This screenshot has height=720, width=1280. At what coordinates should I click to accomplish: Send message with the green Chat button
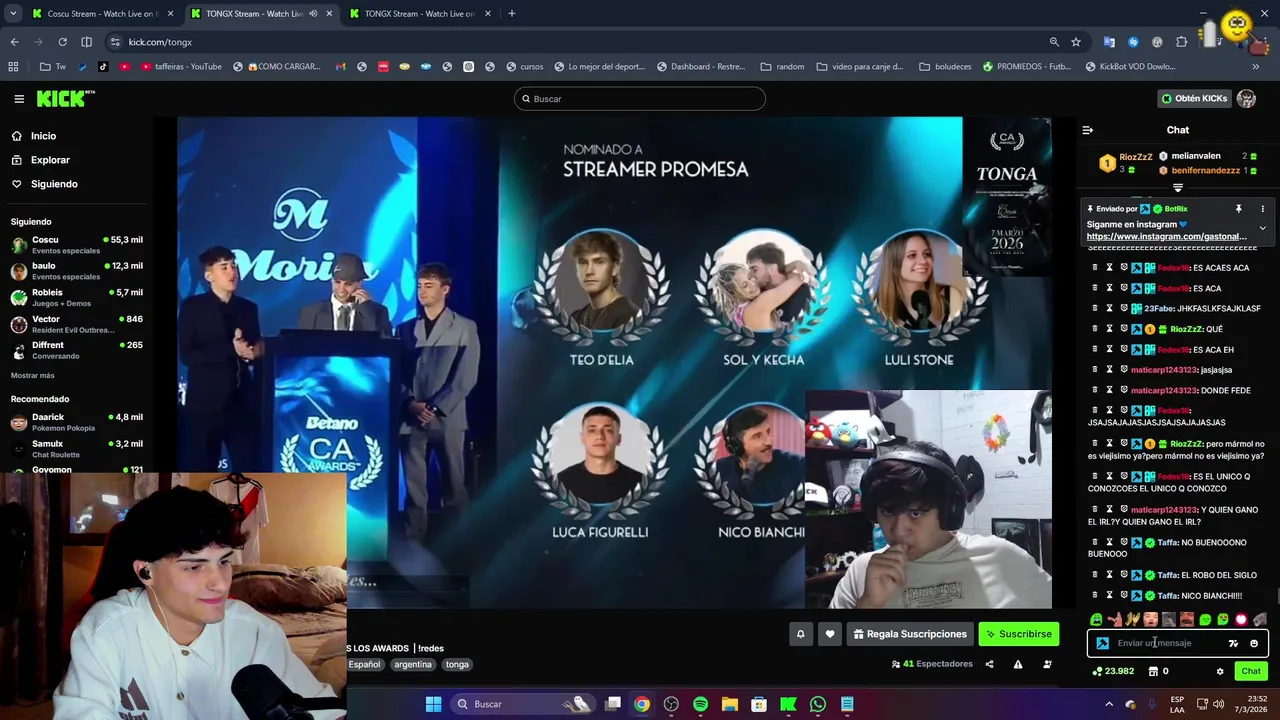pyautogui.click(x=1251, y=671)
